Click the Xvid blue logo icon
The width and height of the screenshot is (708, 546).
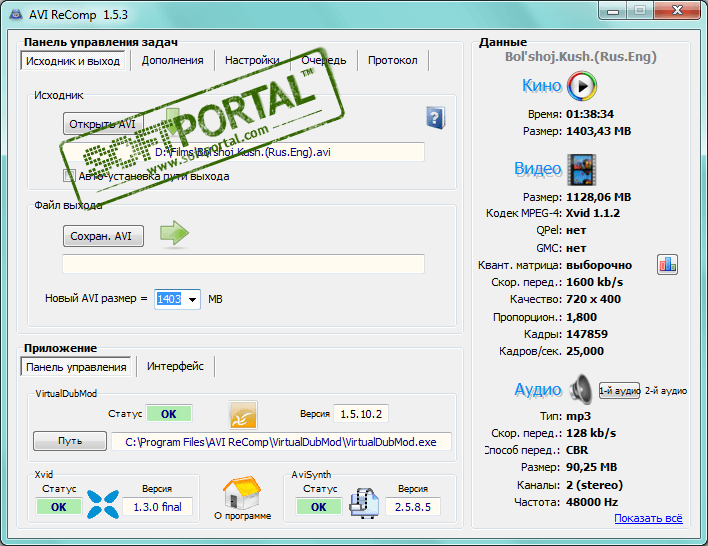coord(102,504)
